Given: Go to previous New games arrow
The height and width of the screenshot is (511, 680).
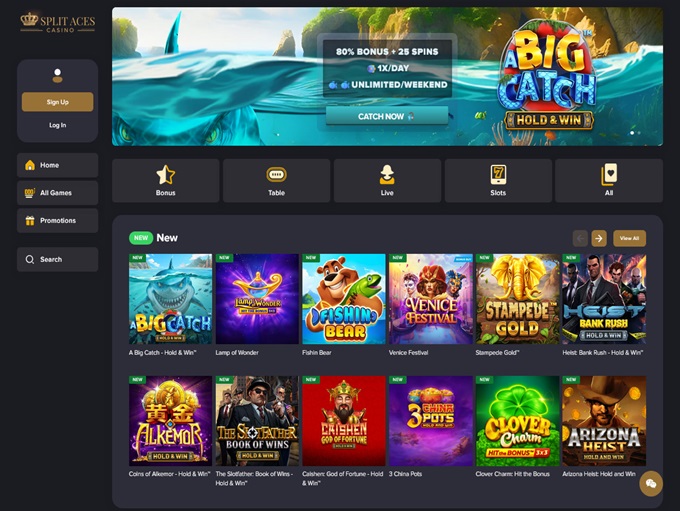Looking at the screenshot, I should click(580, 238).
